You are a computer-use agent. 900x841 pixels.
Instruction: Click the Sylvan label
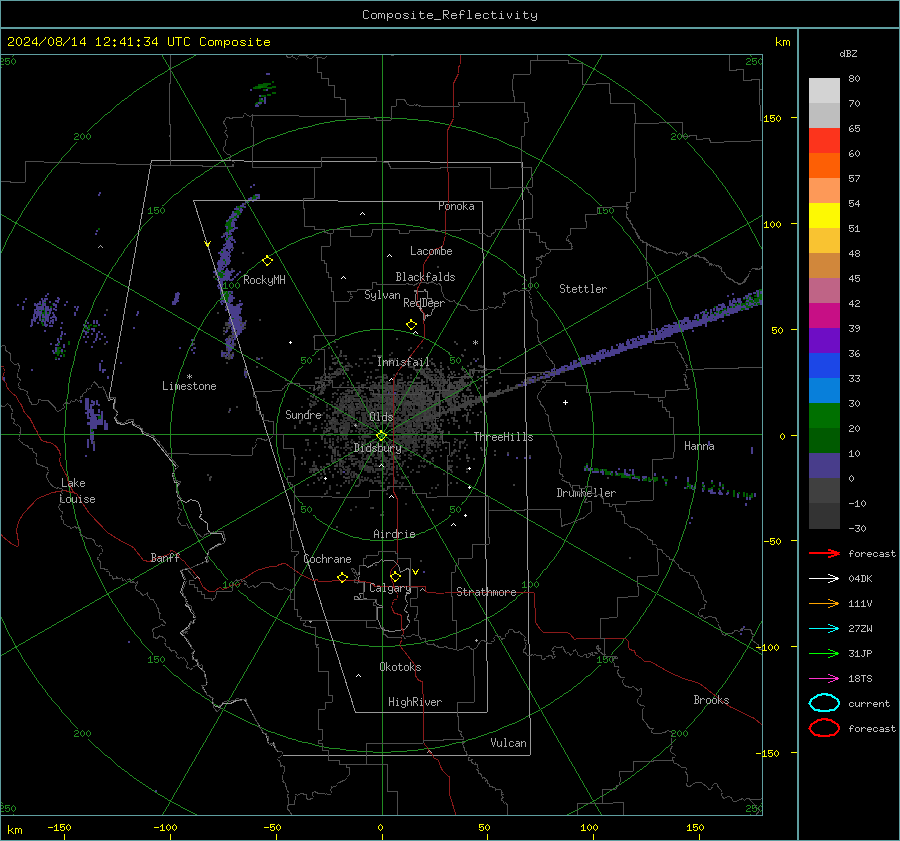click(x=382, y=295)
